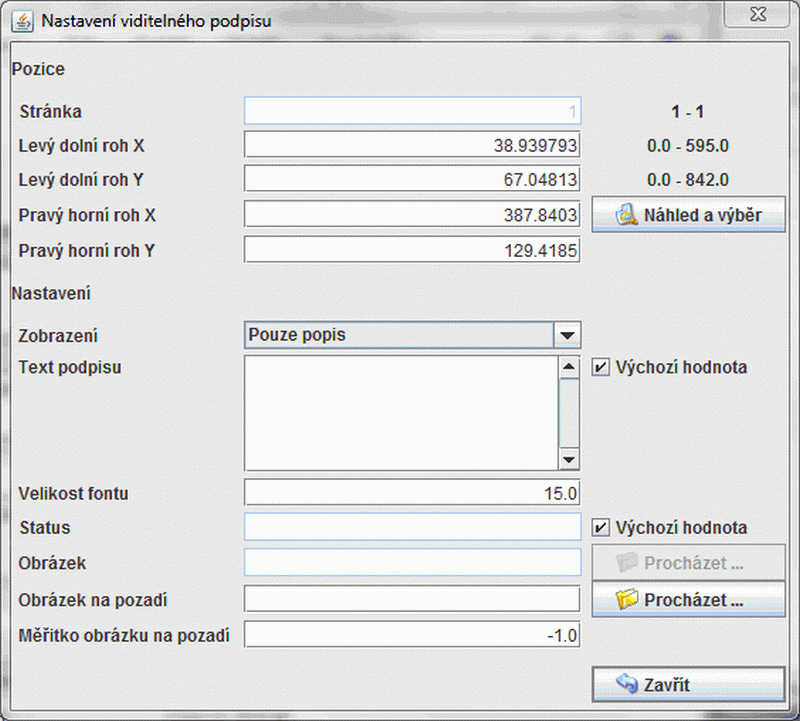Click the Pozice section heading
800x721 pixels.
click(38, 69)
